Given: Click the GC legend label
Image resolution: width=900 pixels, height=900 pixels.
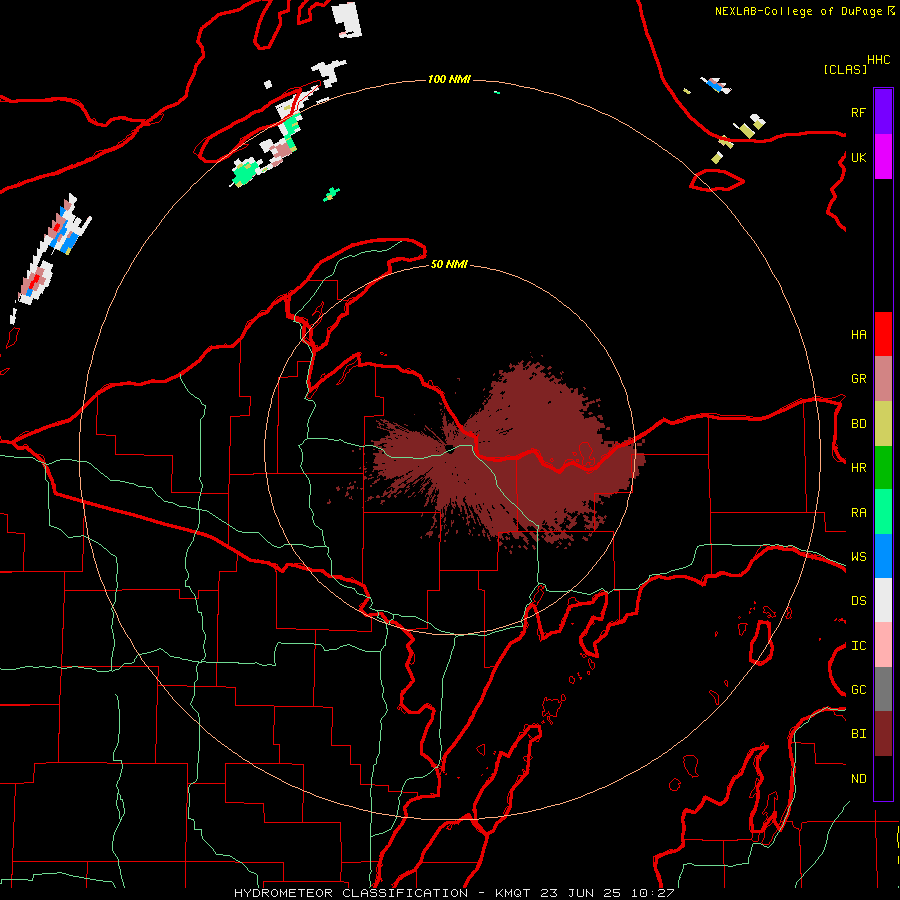Looking at the screenshot, I should point(858,690).
